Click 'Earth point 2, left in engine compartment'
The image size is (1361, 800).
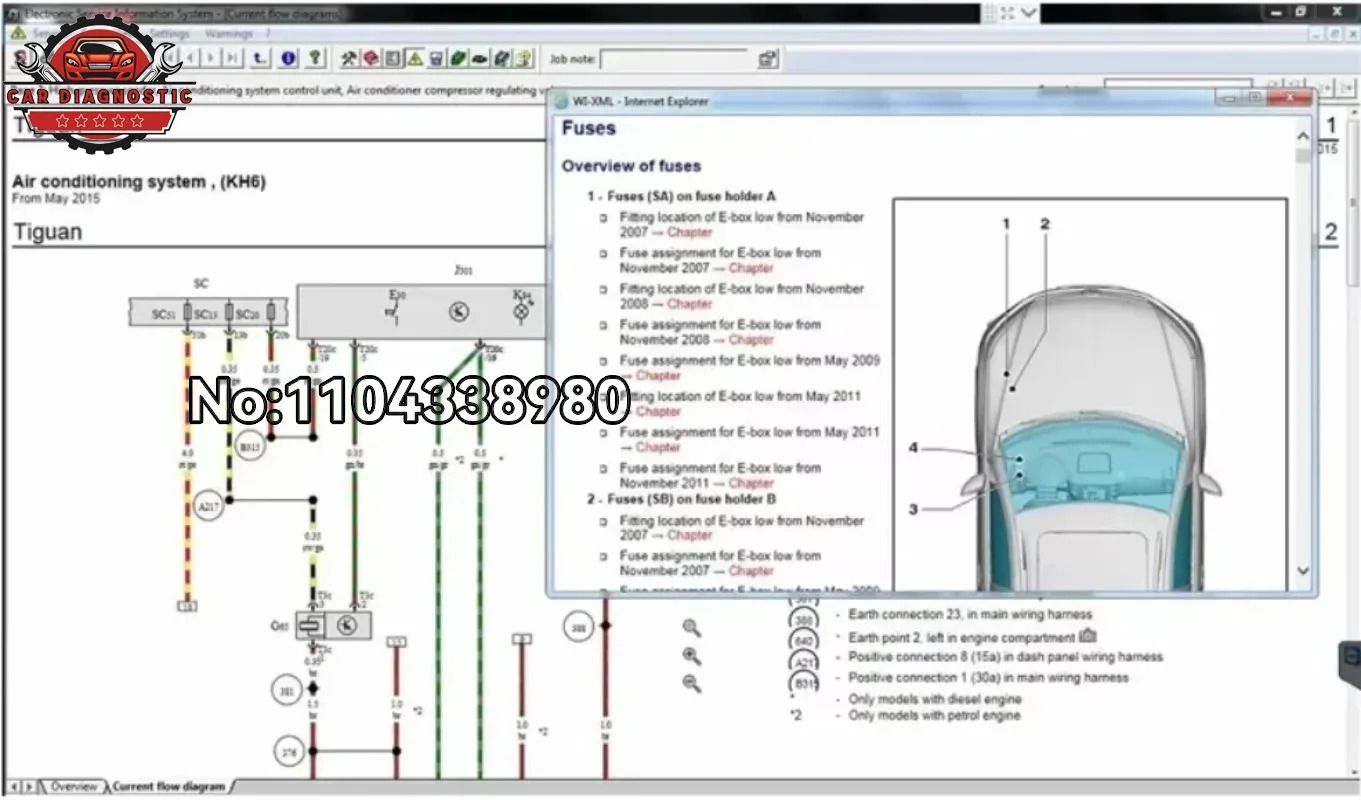(961, 637)
